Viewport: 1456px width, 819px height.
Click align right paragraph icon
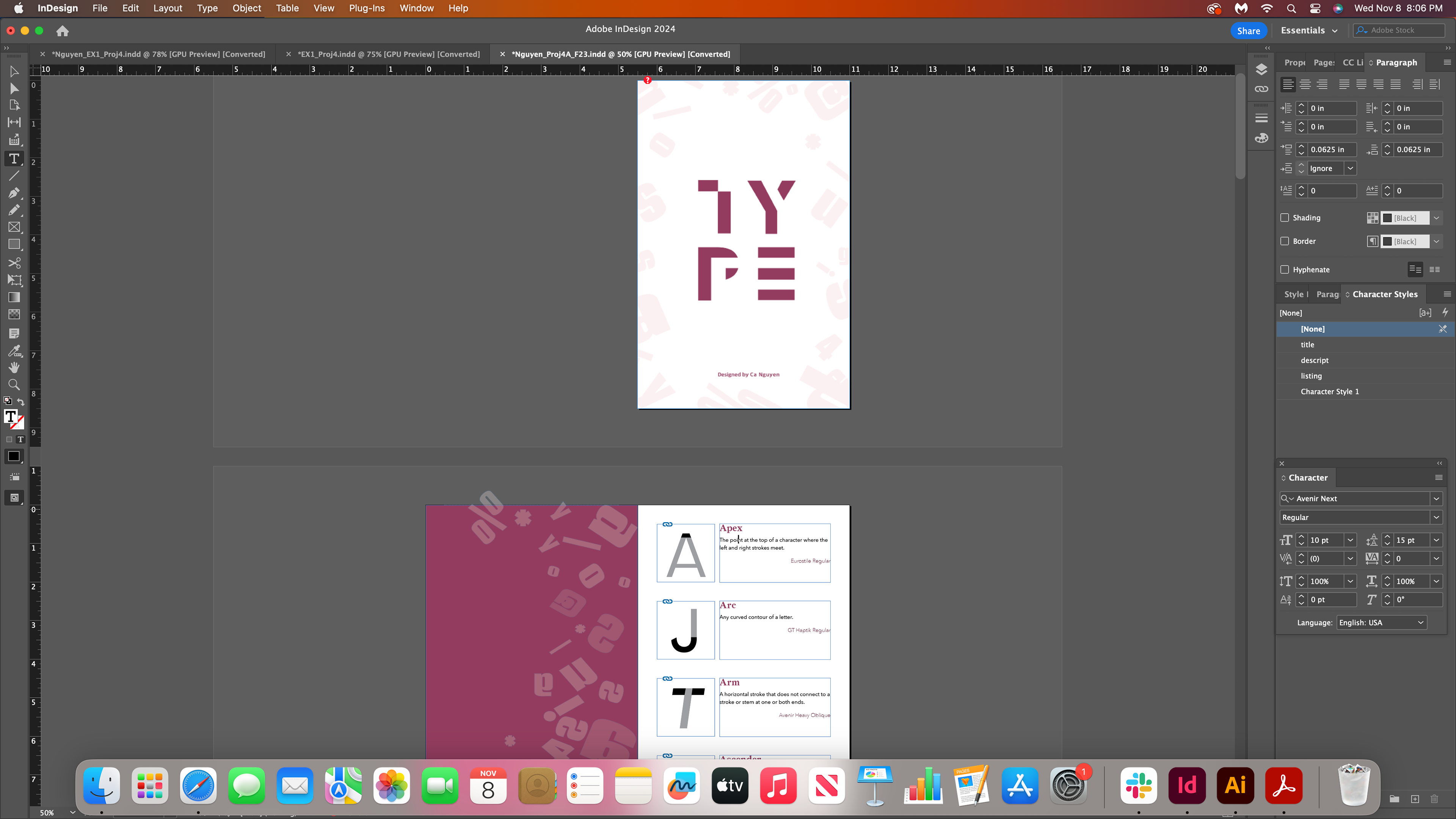coord(1322,84)
